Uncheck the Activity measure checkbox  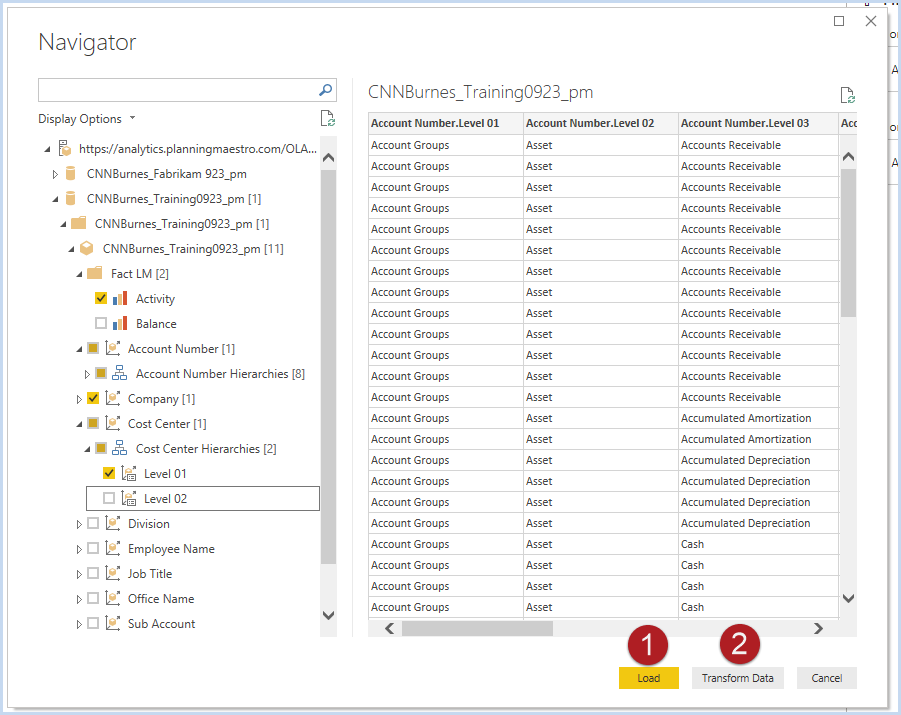click(101, 298)
